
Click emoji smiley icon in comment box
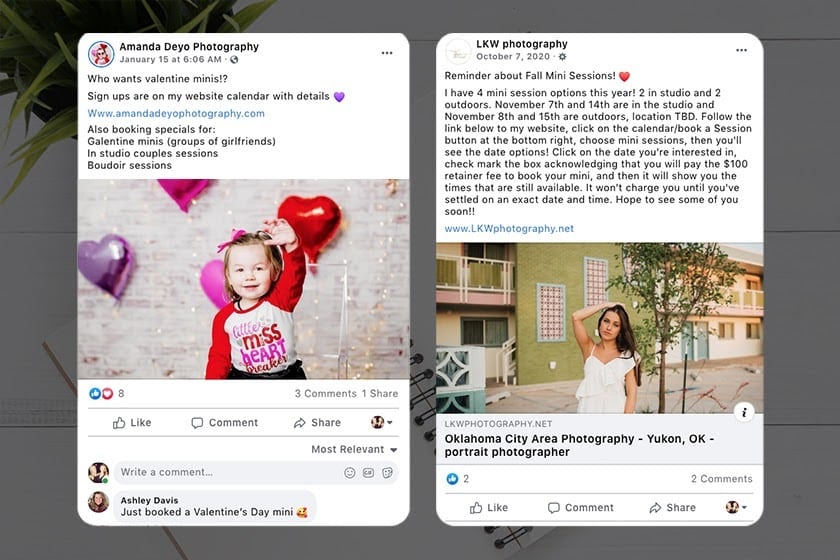click(x=349, y=473)
